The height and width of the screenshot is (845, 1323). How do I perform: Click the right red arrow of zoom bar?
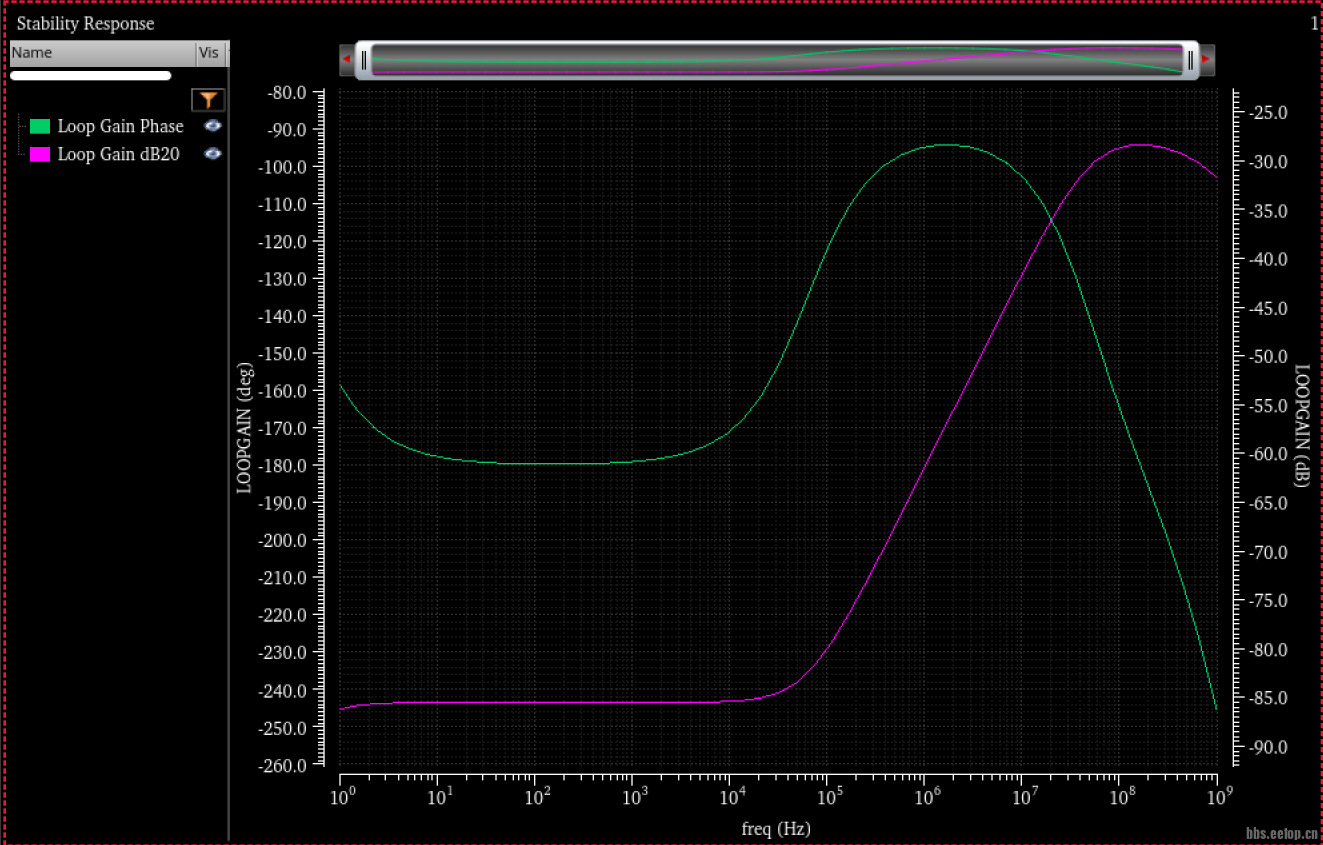[1206, 60]
